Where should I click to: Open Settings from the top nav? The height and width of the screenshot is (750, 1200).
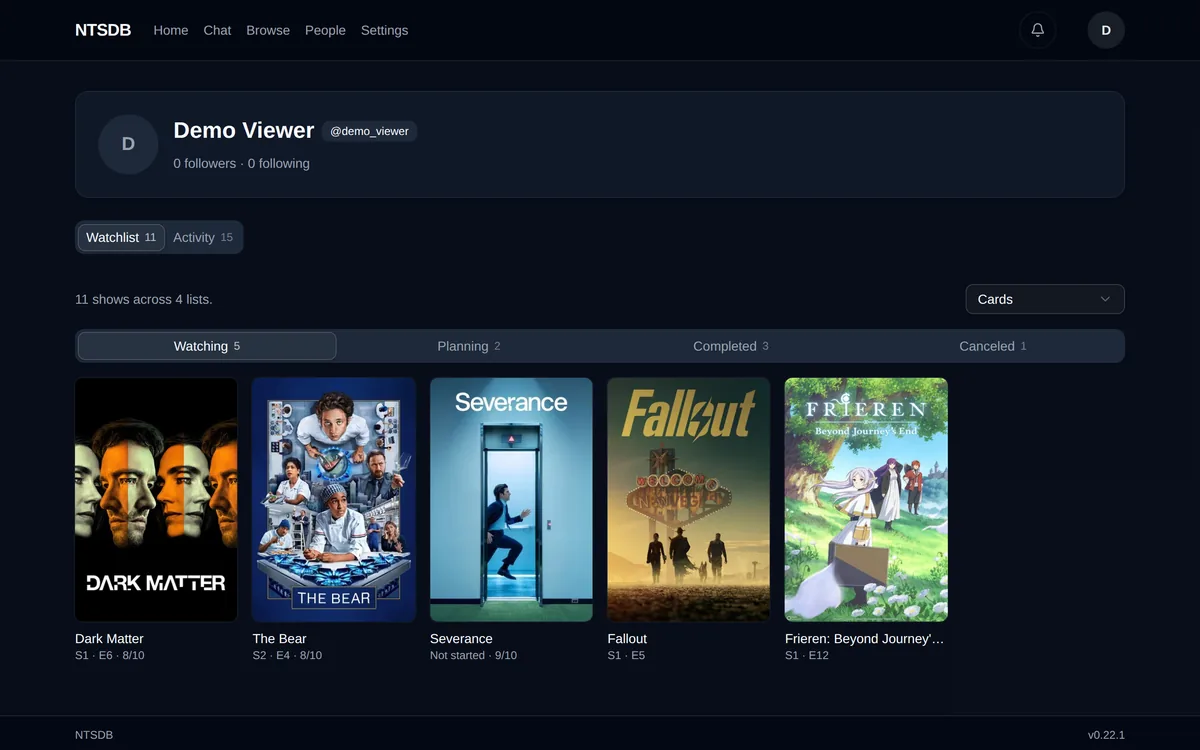[384, 30]
